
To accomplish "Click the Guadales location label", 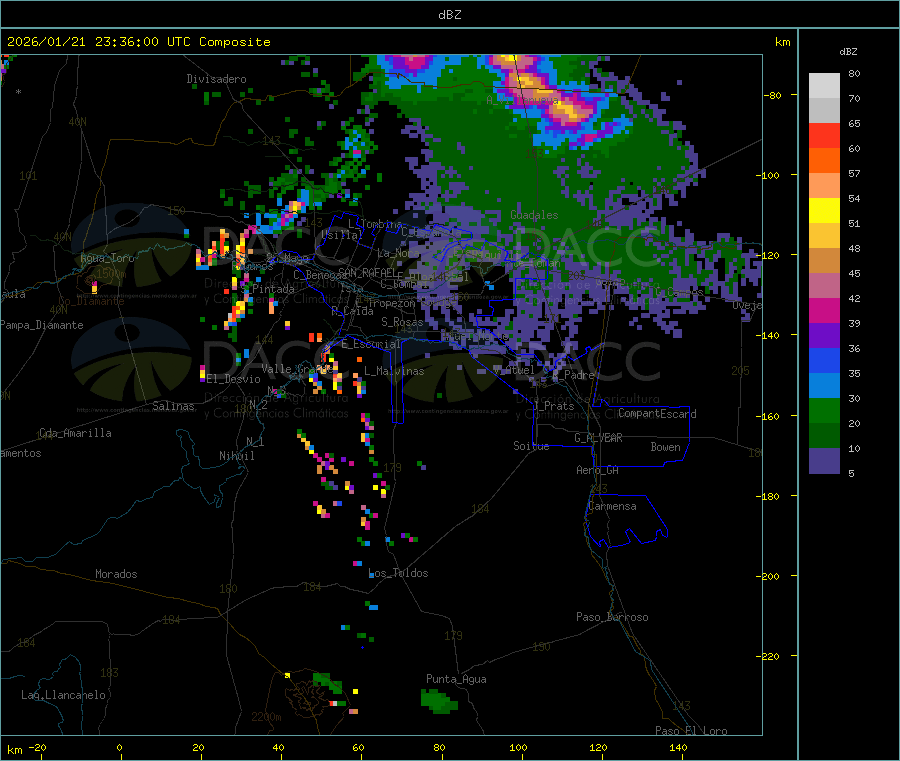I will click(x=534, y=215).
